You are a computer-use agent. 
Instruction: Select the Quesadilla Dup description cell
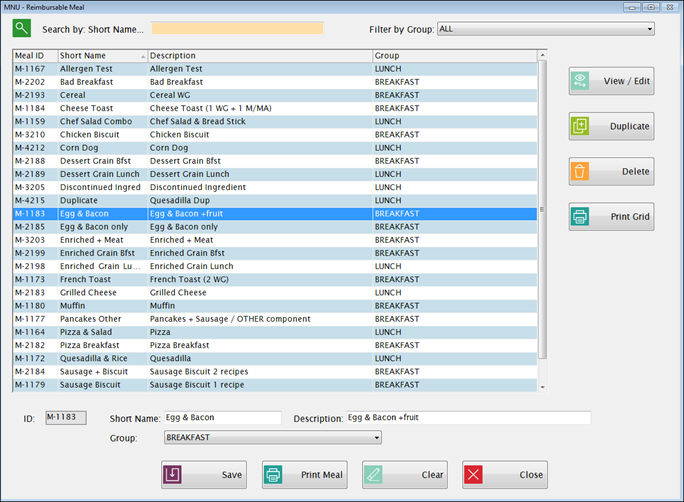tap(260, 200)
